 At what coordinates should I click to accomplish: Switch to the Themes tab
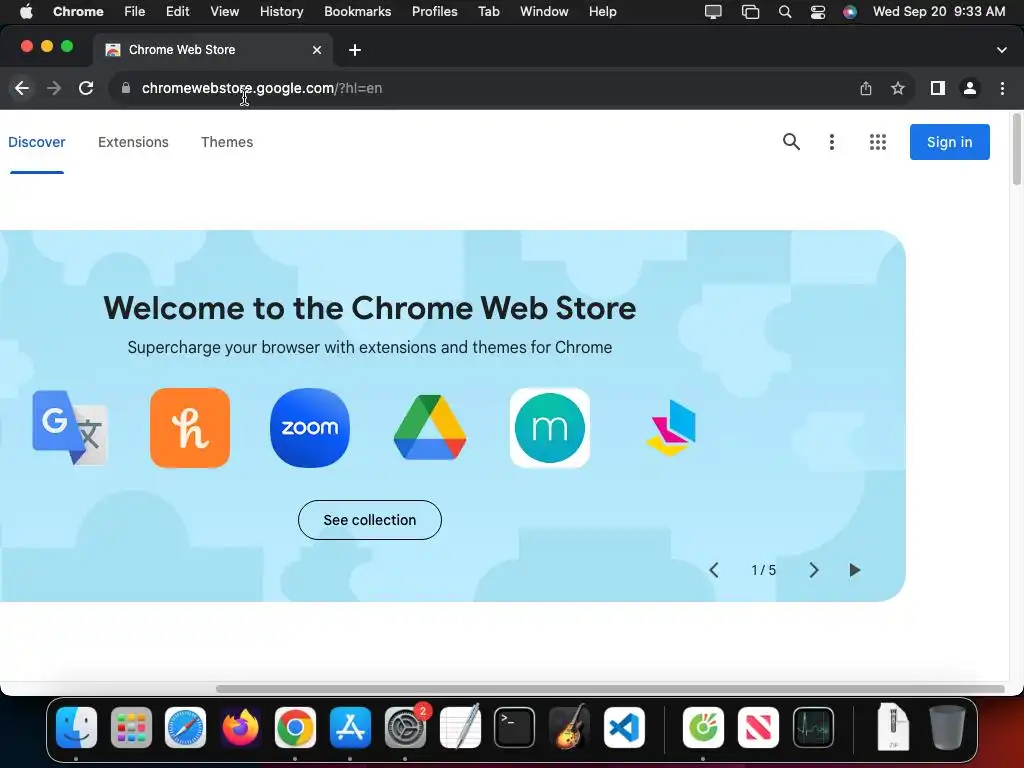coord(227,142)
